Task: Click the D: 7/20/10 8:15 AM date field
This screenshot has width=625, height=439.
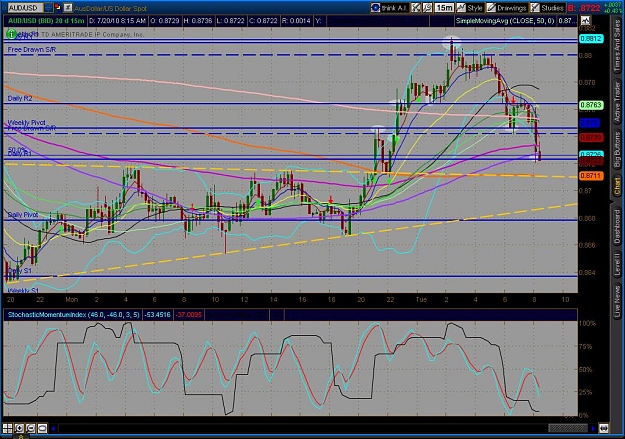Action: point(118,21)
